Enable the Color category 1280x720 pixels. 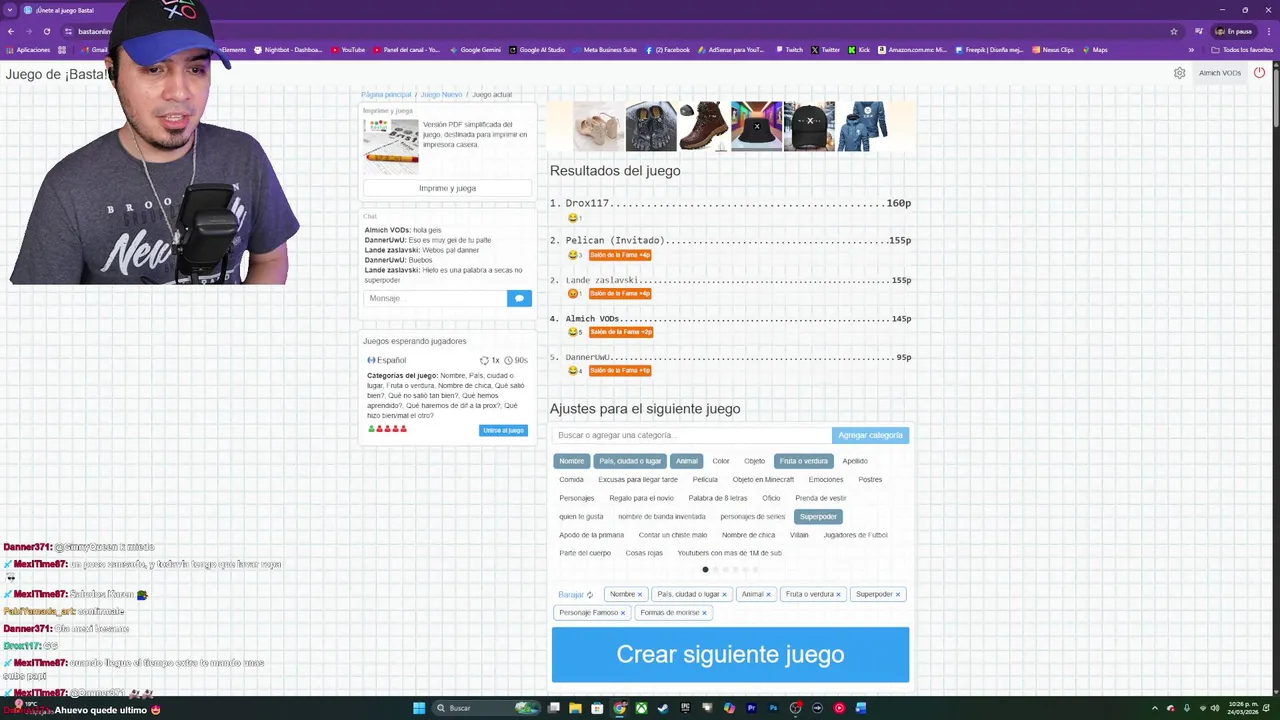721,461
